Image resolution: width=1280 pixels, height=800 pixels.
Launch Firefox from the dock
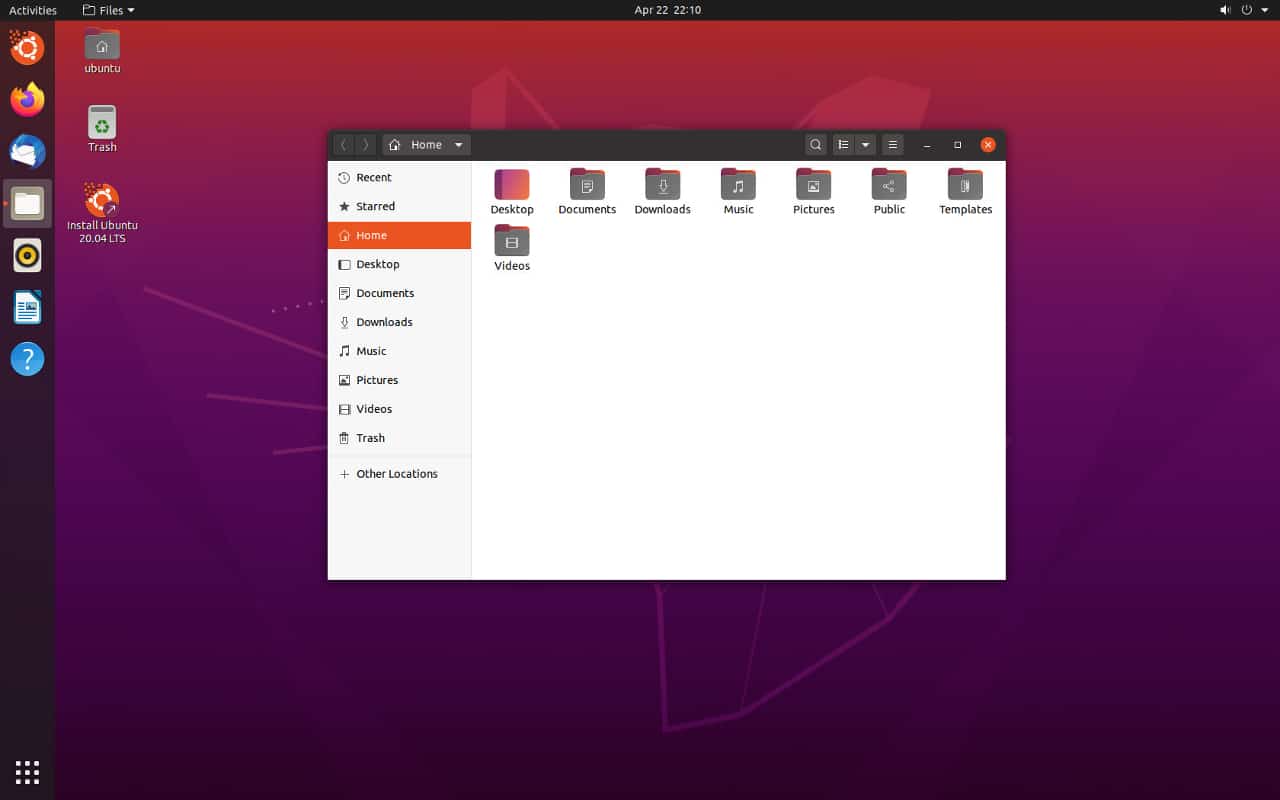[x=26, y=99]
